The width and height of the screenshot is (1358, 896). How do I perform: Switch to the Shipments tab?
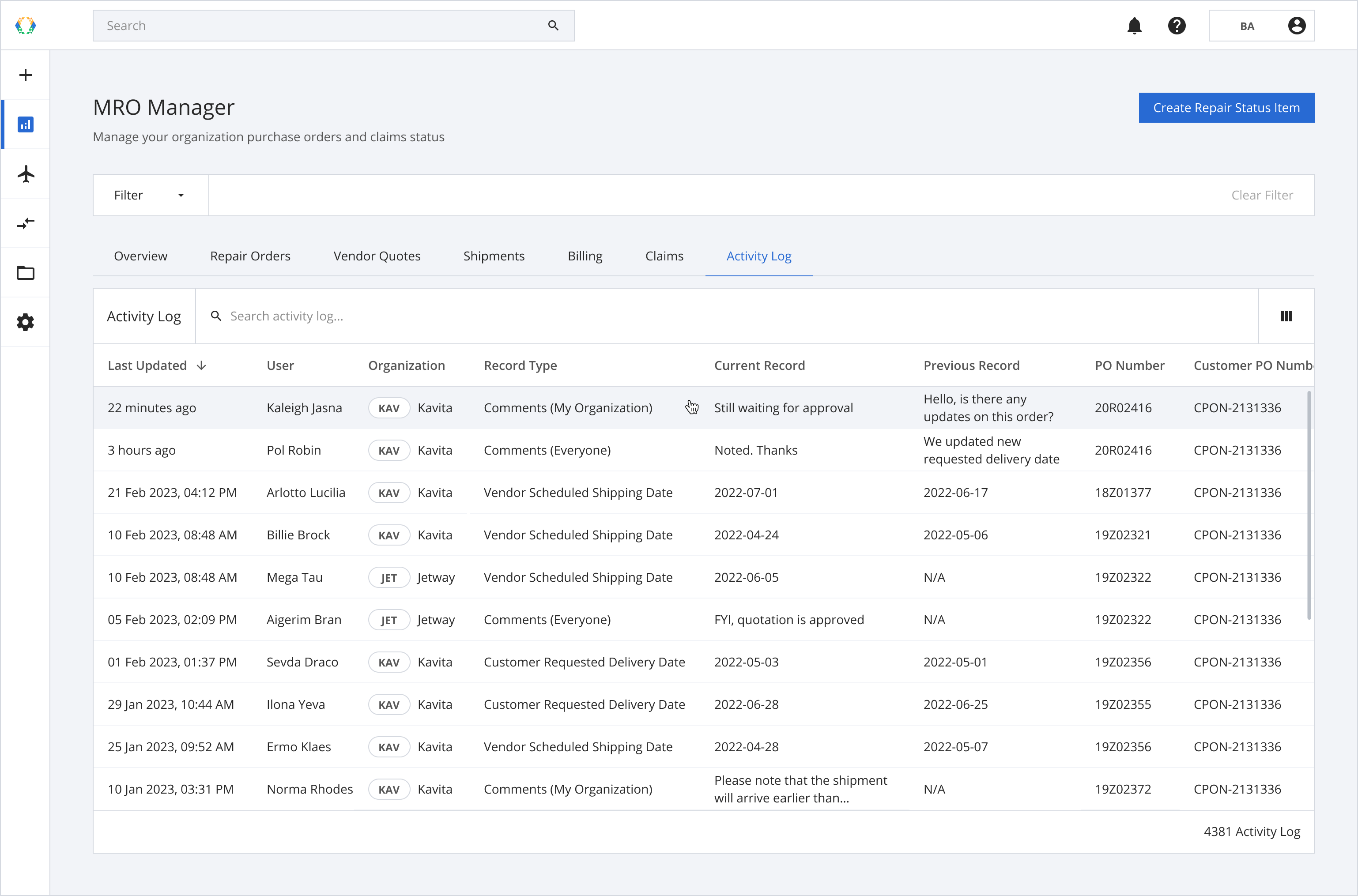[x=494, y=256]
